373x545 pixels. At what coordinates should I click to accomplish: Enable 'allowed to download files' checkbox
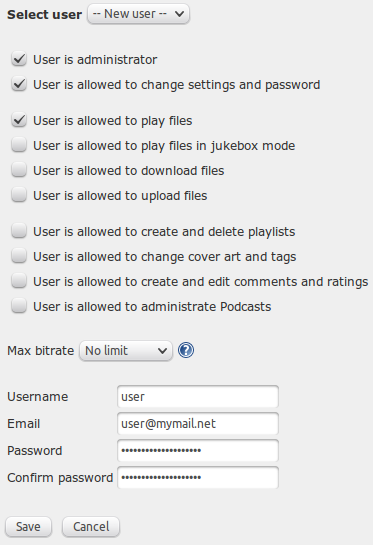click(x=19, y=170)
